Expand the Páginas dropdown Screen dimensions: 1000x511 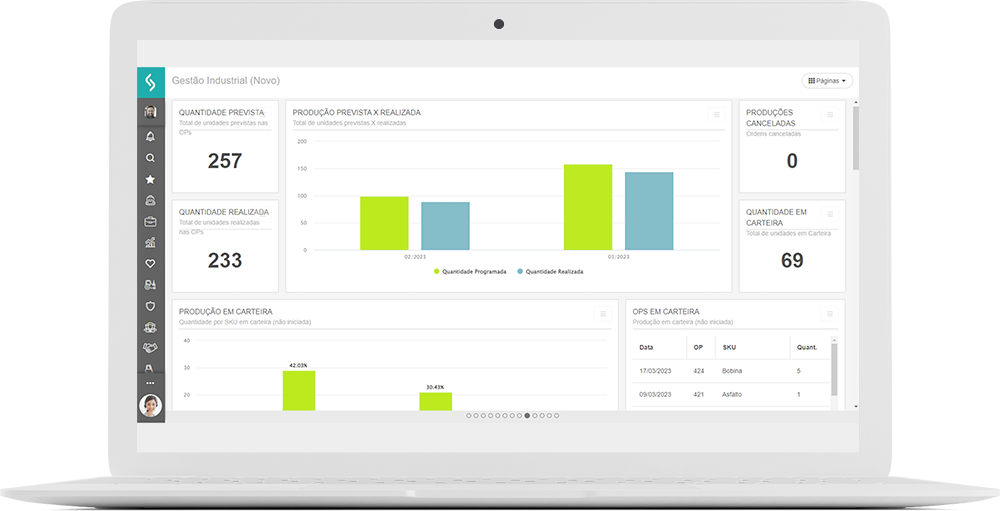pos(827,81)
